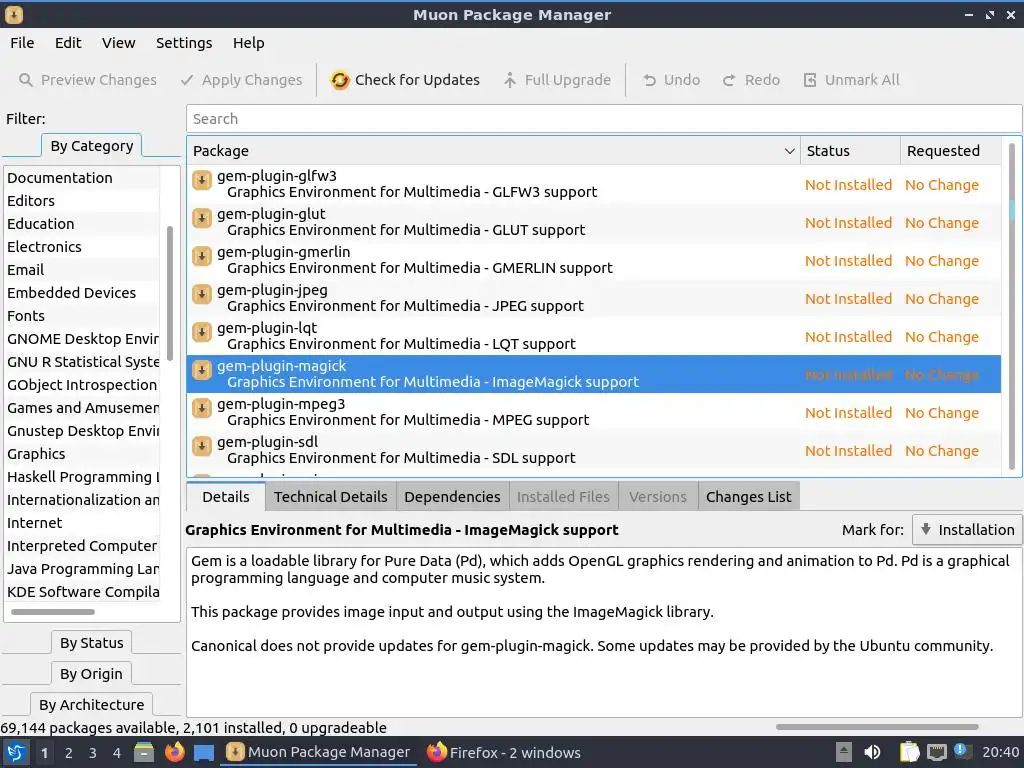Select the Games and Amusement category

[x=83, y=408]
